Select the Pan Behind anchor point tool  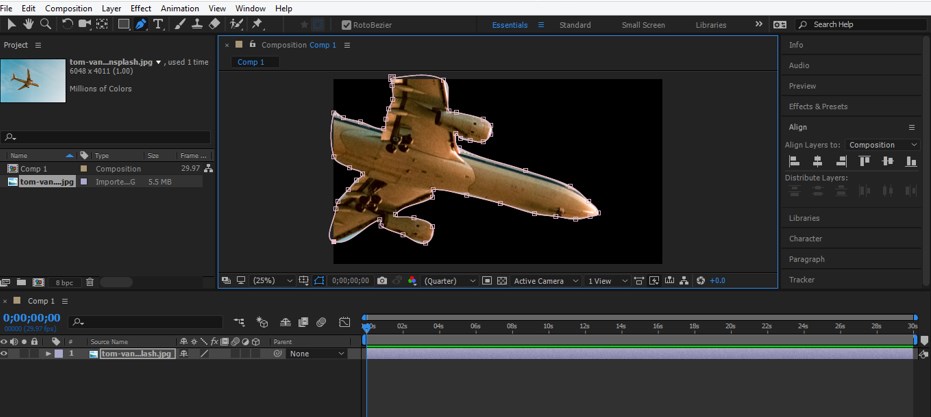click(102, 24)
